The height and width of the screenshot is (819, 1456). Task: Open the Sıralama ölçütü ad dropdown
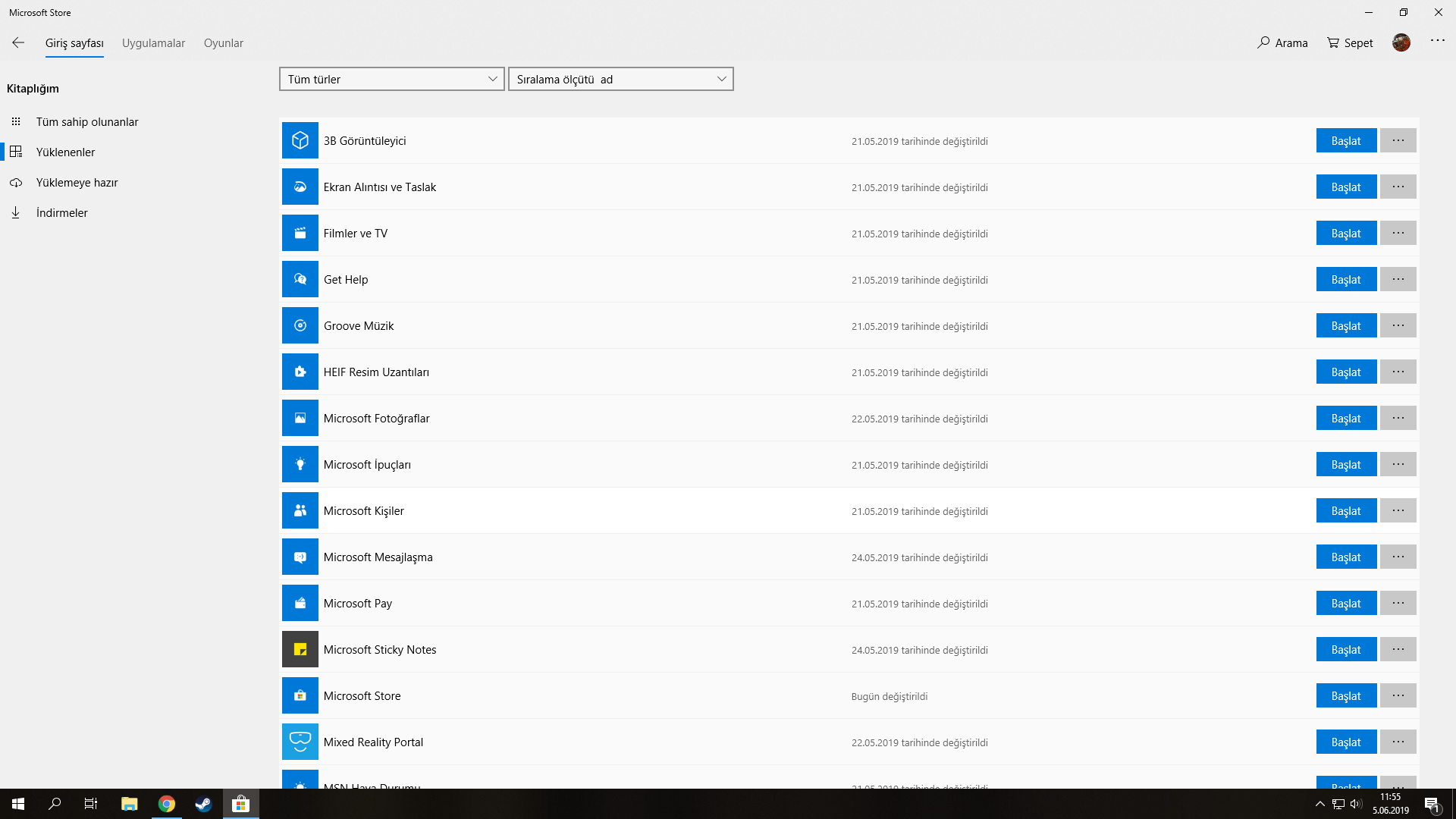click(x=620, y=80)
